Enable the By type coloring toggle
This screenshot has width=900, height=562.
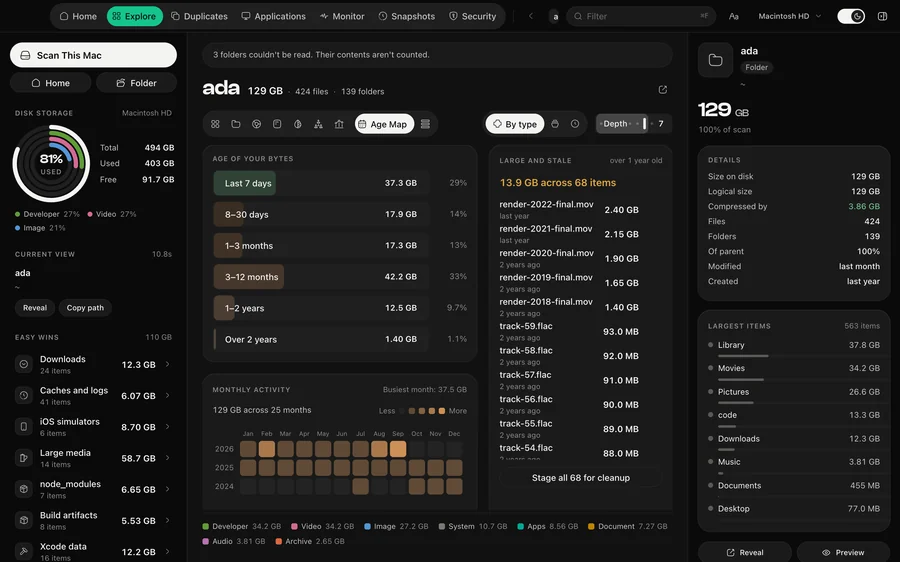click(515, 124)
